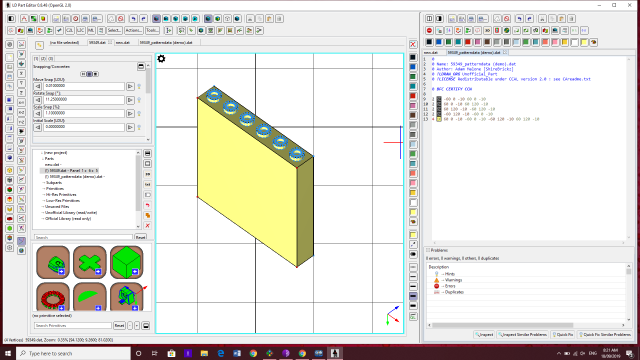
Task: Click the split-columns icon starting the text editor toolbar
Action: coord(429,19)
